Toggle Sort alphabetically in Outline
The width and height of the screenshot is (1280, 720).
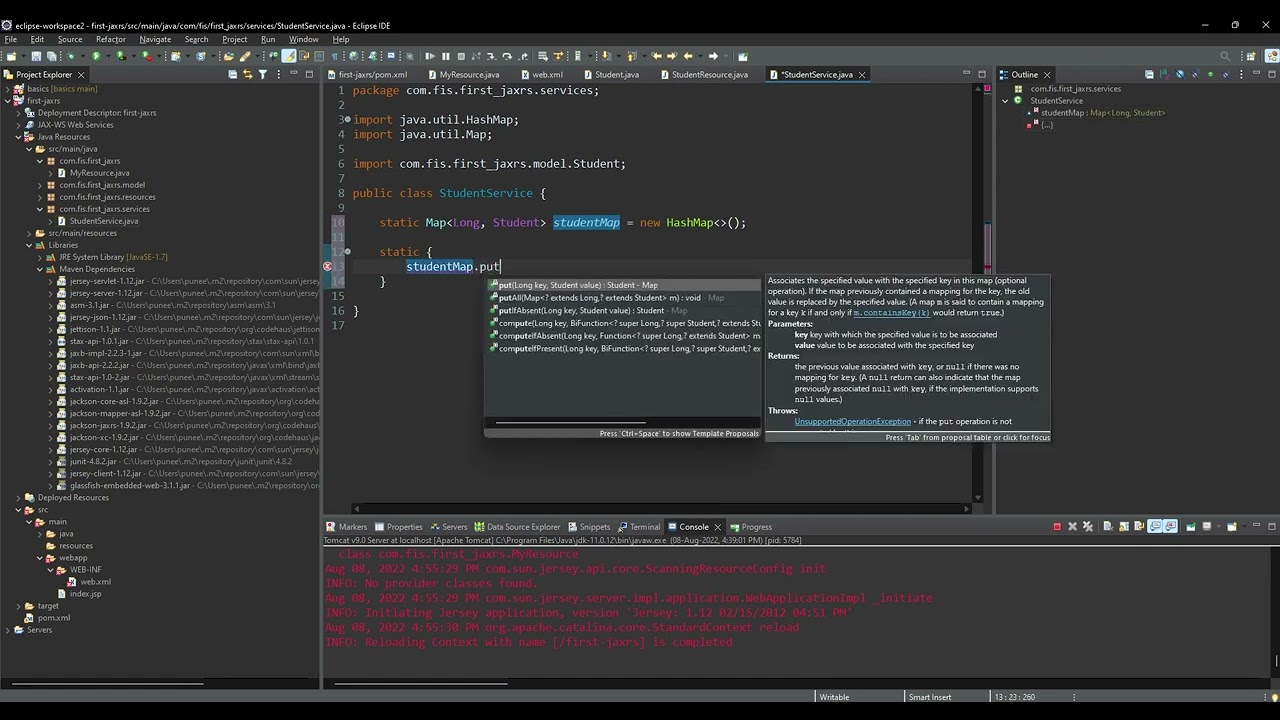coord(1165,75)
